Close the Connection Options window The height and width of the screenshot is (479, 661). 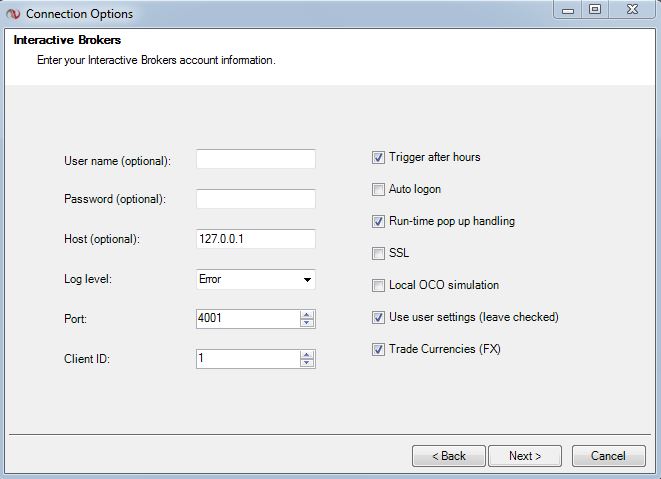632,9
